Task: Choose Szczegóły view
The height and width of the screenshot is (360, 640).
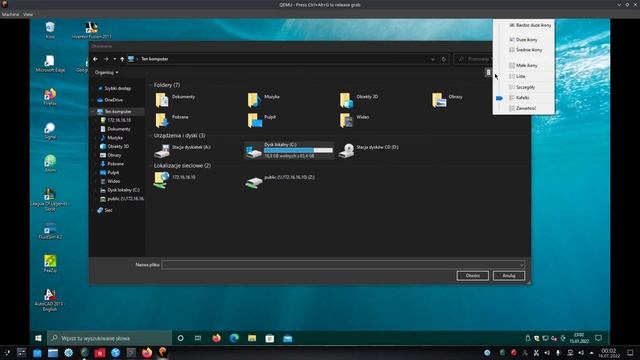Action: click(522, 87)
